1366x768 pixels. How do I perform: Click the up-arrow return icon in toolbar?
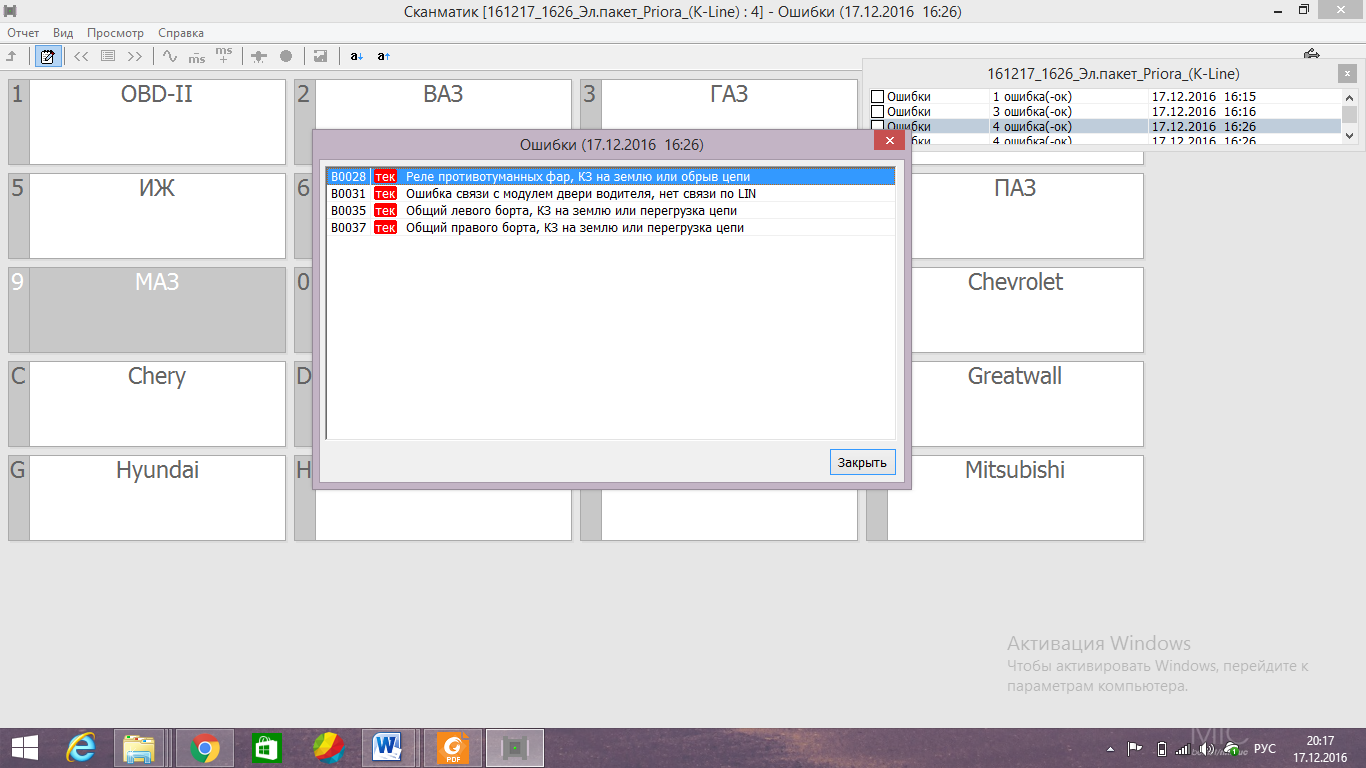pyautogui.click(x=12, y=56)
